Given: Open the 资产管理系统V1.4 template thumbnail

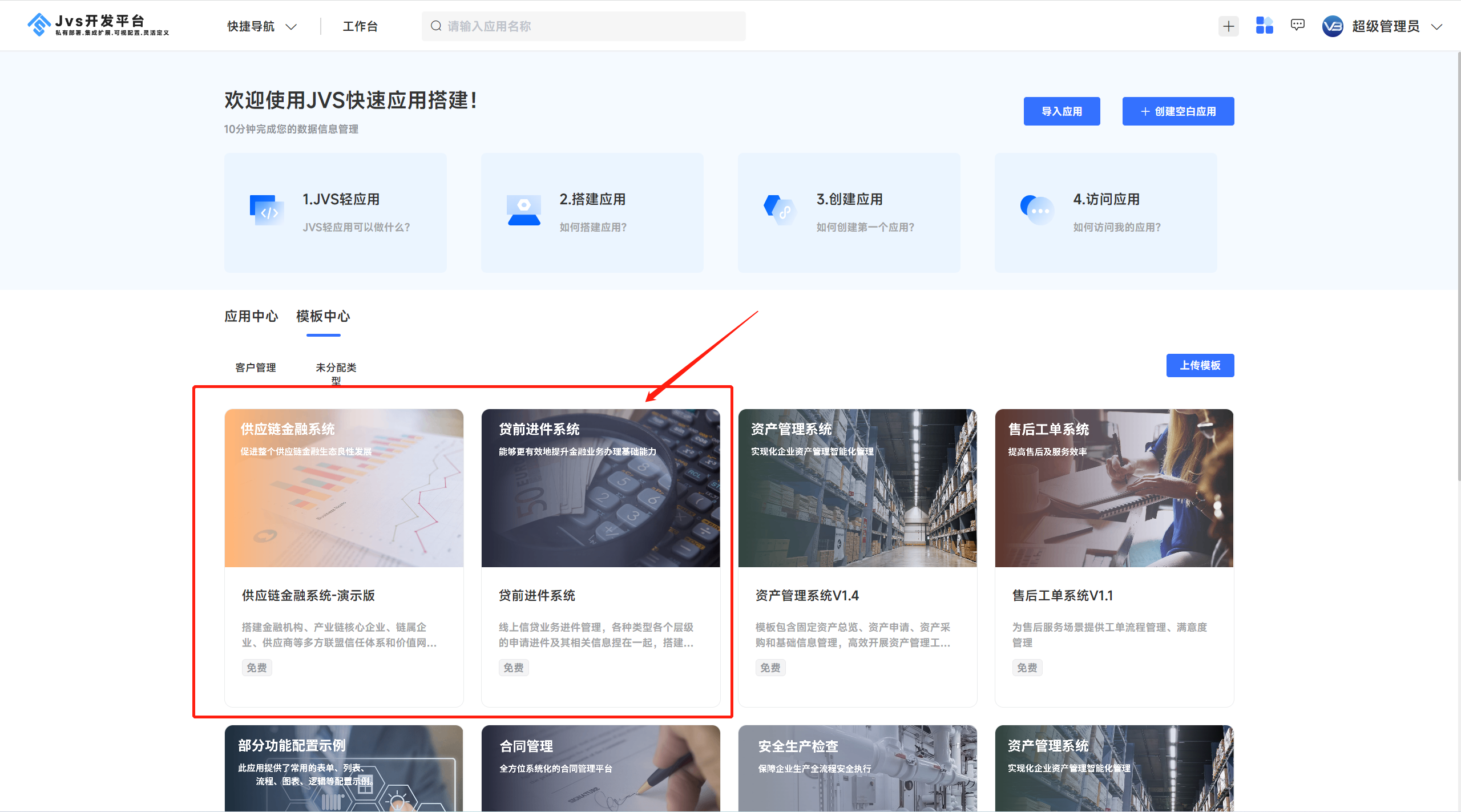Looking at the screenshot, I should tap(857, 488).
